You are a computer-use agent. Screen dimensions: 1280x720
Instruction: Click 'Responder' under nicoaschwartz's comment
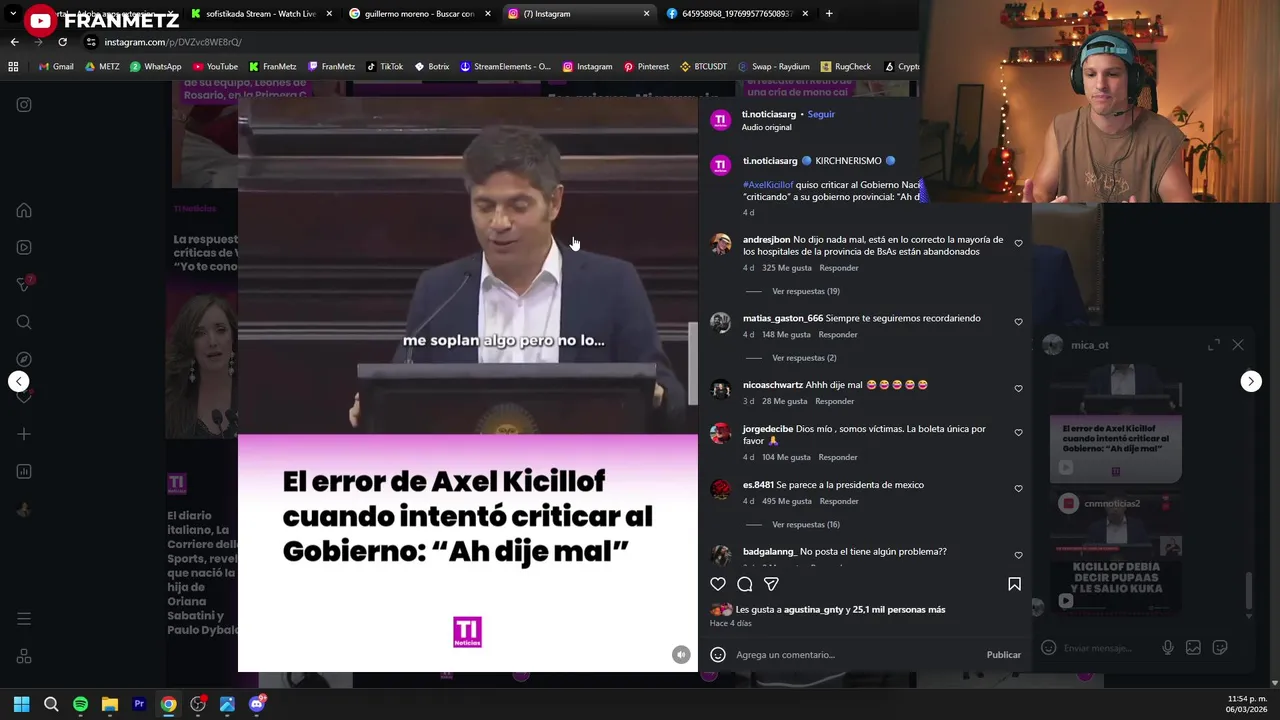[834, 401]
